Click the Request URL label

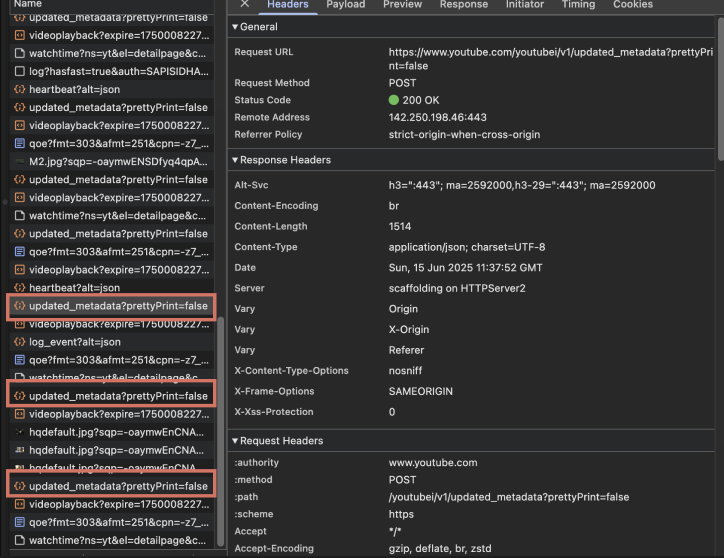264,52
